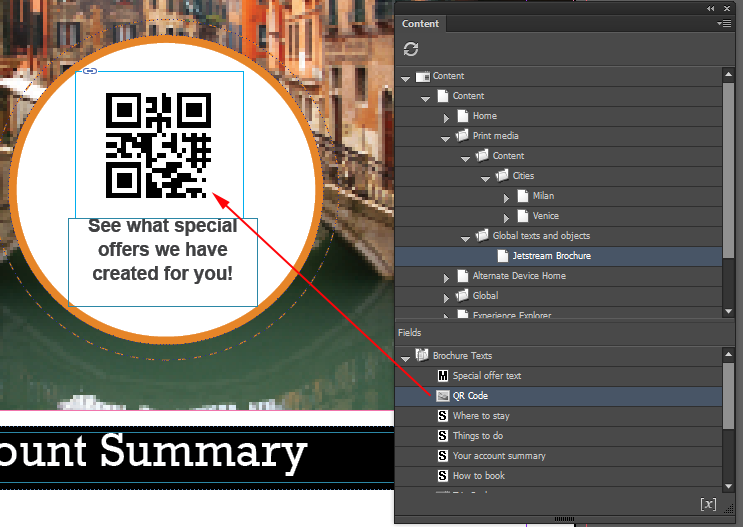Screen dimensions: 743x527
Task: Click the S icon for Things to do
Action: pos(443,436)
